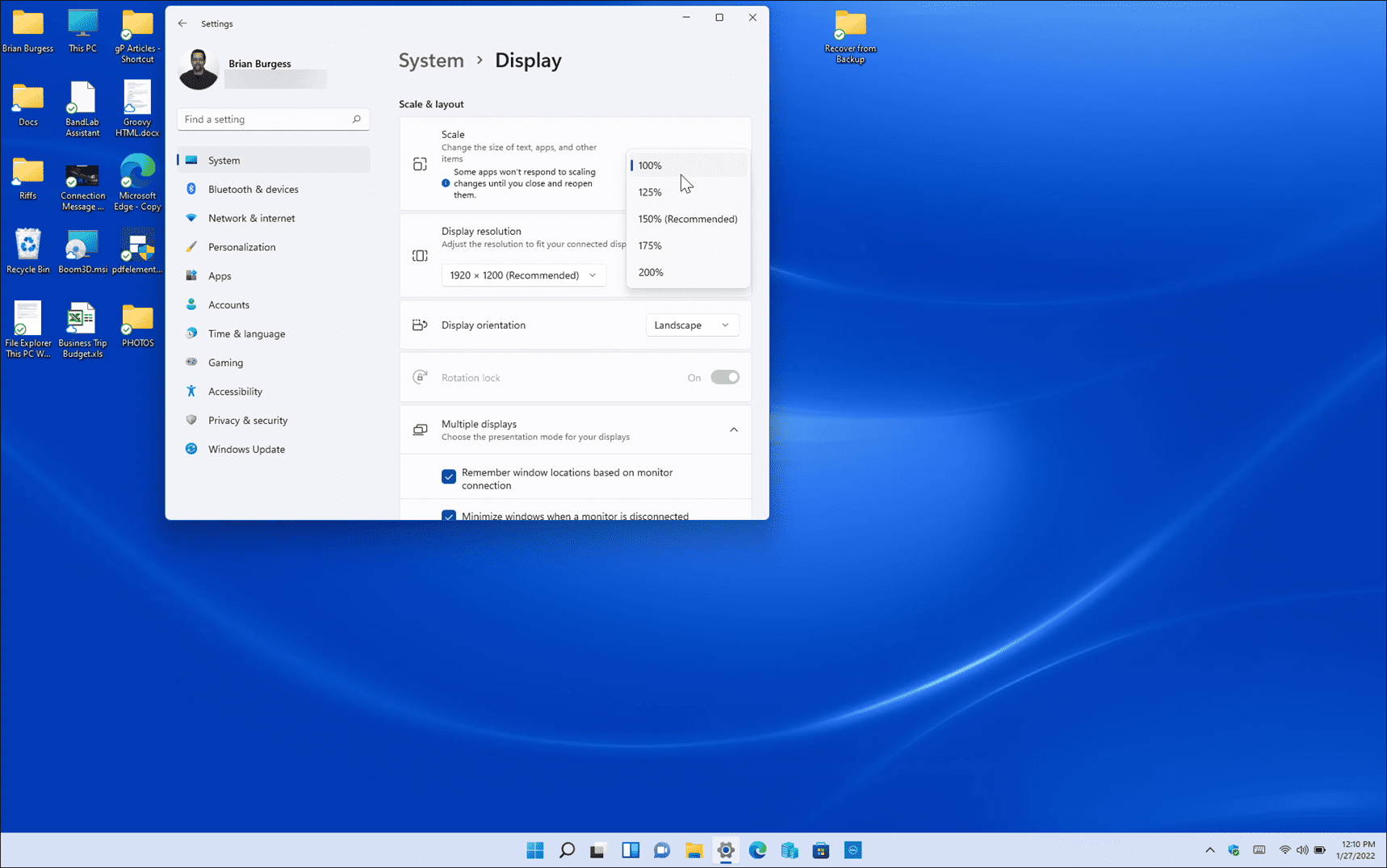Click the back arrow in Settings
The height and width of the screenshot is (868, 1387).
tap(182, 23)
